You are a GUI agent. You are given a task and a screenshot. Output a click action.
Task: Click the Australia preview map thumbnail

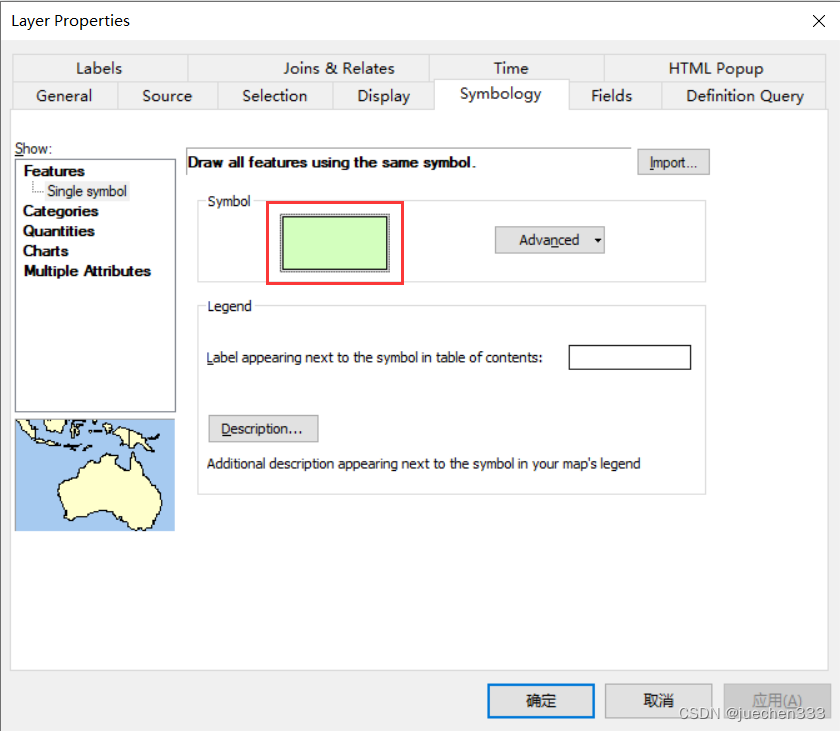95,475
